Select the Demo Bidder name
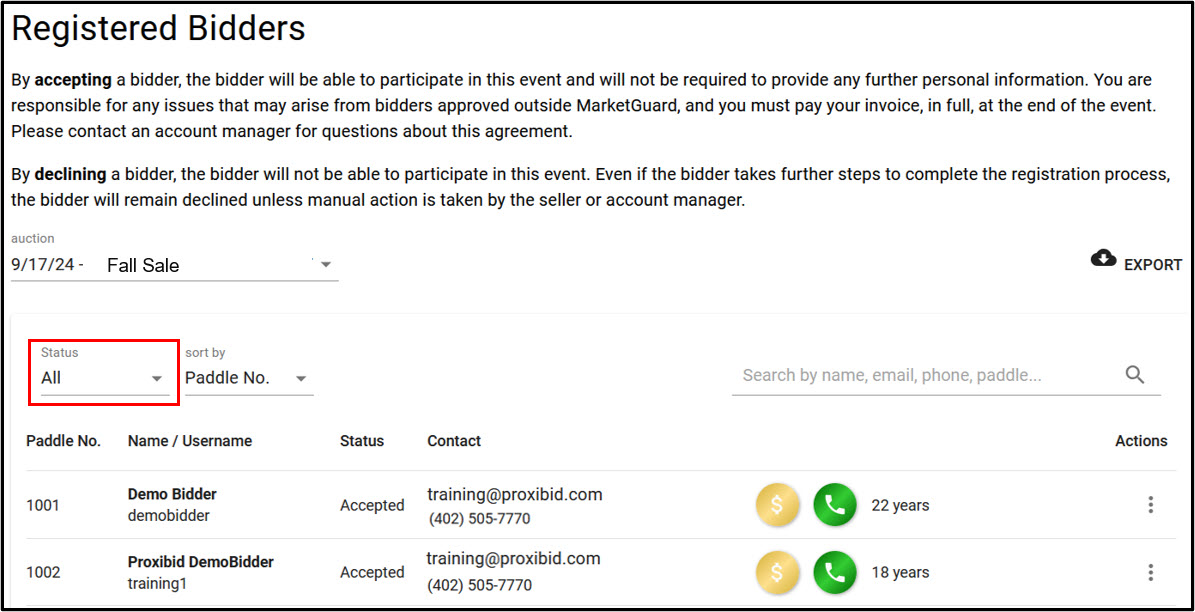The image size is (1195, 612). [172, 494]
